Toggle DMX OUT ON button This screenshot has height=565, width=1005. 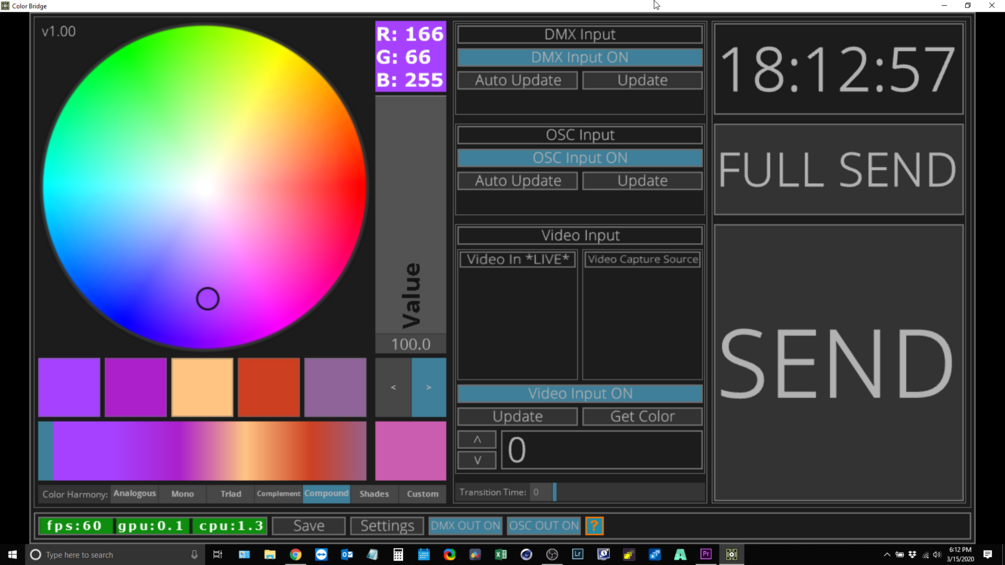[465, 526]
